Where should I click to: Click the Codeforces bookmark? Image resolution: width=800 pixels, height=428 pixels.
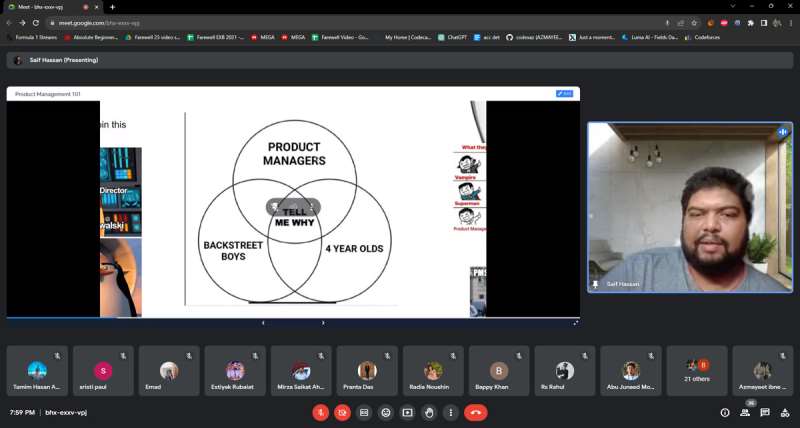point(702,37)
